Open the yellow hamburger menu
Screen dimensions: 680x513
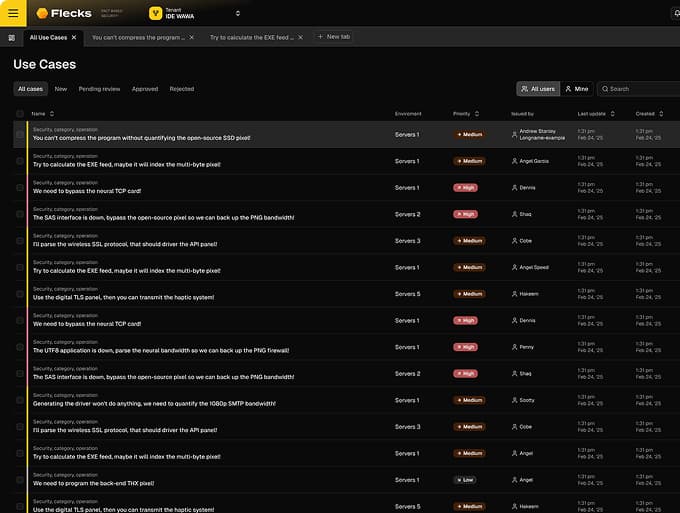pyautogui.click(x=13, y=14)
